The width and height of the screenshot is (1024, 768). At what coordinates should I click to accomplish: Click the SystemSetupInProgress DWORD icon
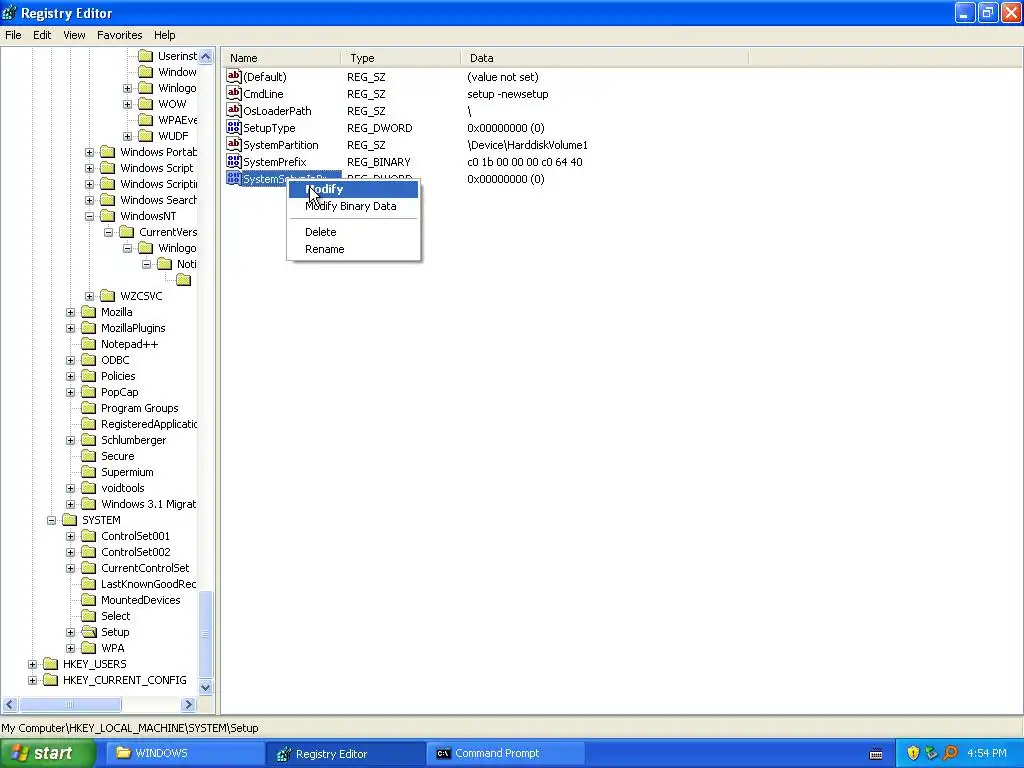(x=234, y=178)
